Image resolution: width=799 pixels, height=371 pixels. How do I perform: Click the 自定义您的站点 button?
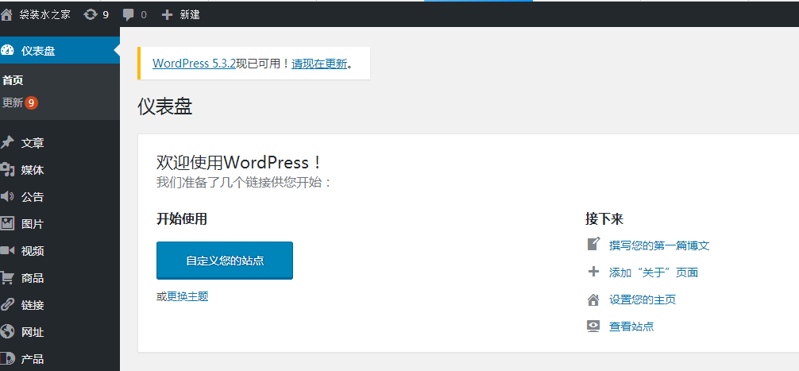coord(225,260)
